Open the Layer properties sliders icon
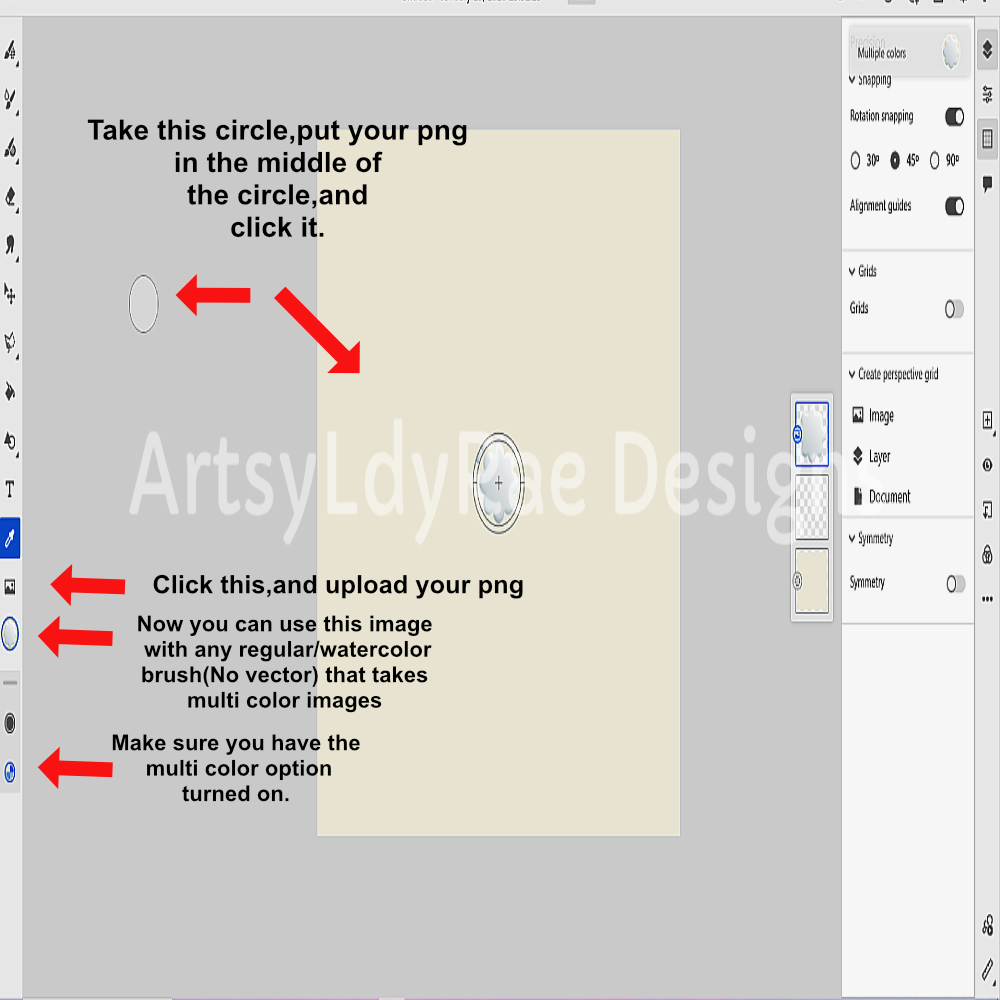The image size is (1000, 1000). pyautogui.click(x=987, y=94)
